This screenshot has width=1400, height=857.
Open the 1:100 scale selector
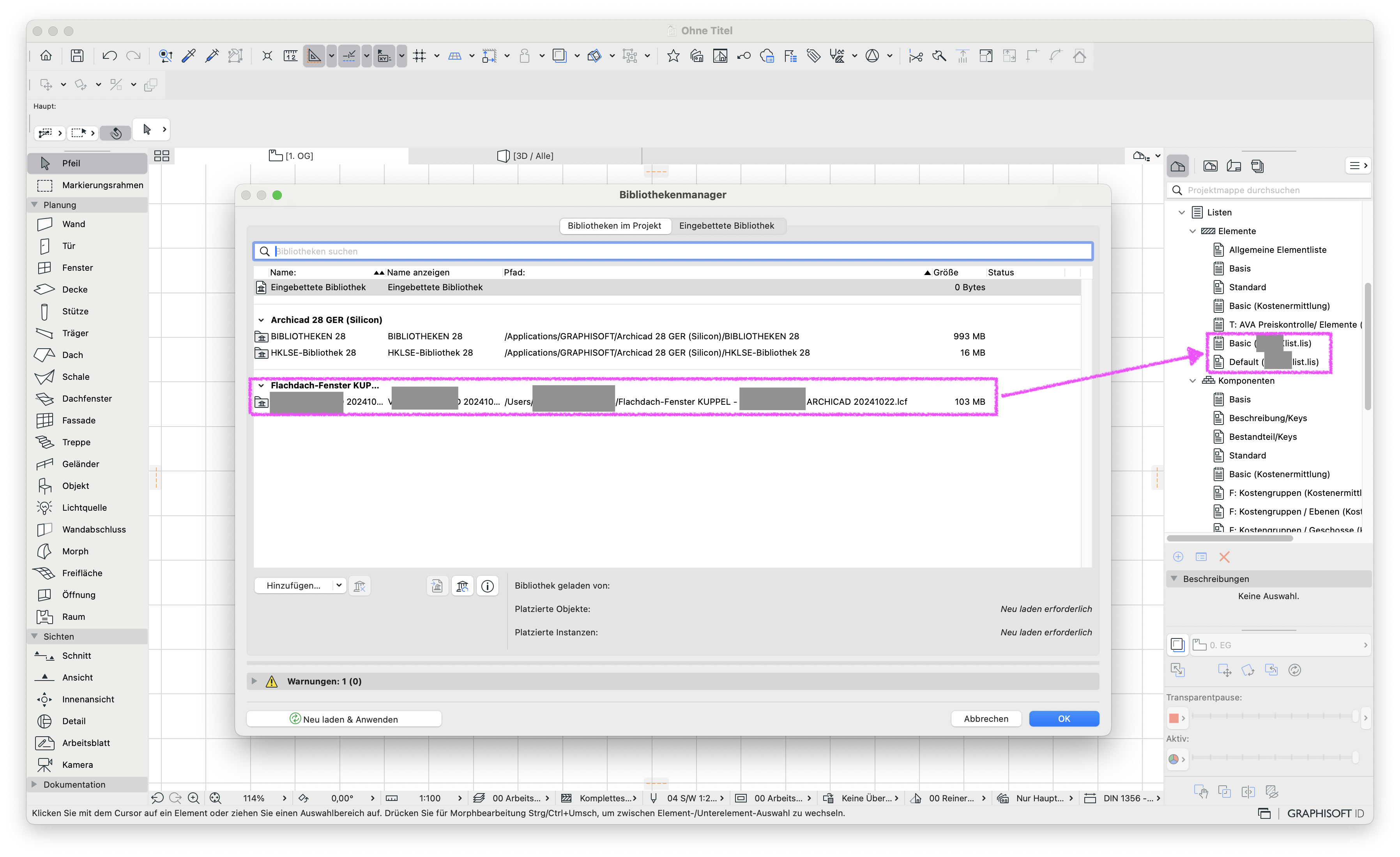click(430, 799)
